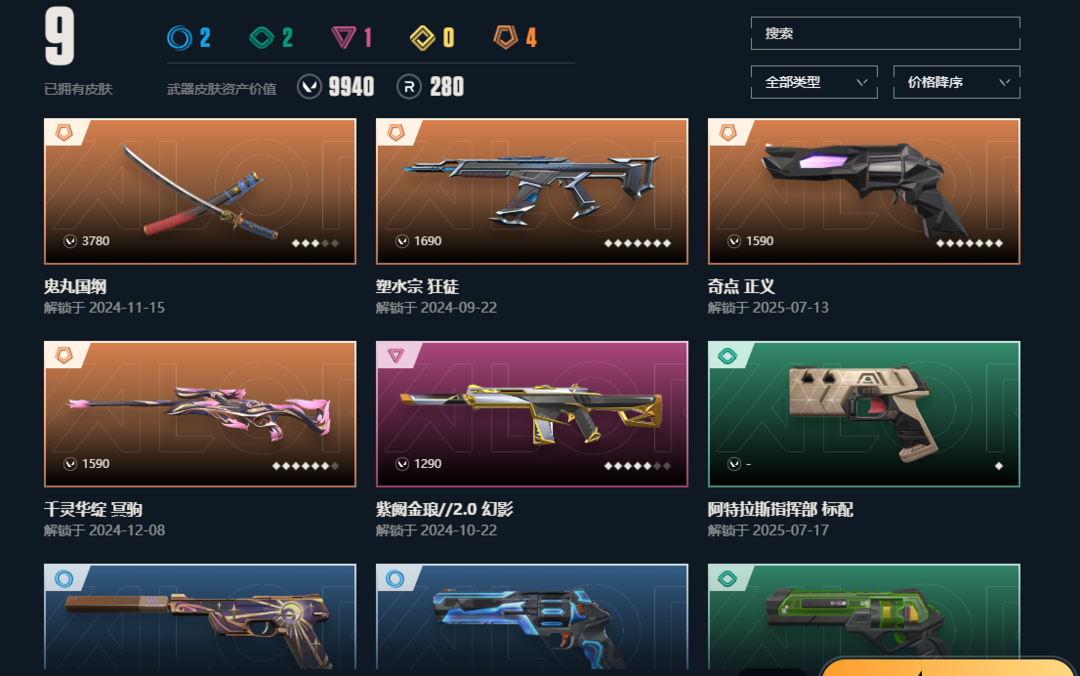The width and height of the screenshot is (1080, 676).
Task: Click the 搜索 search input field
Action: 885,33
